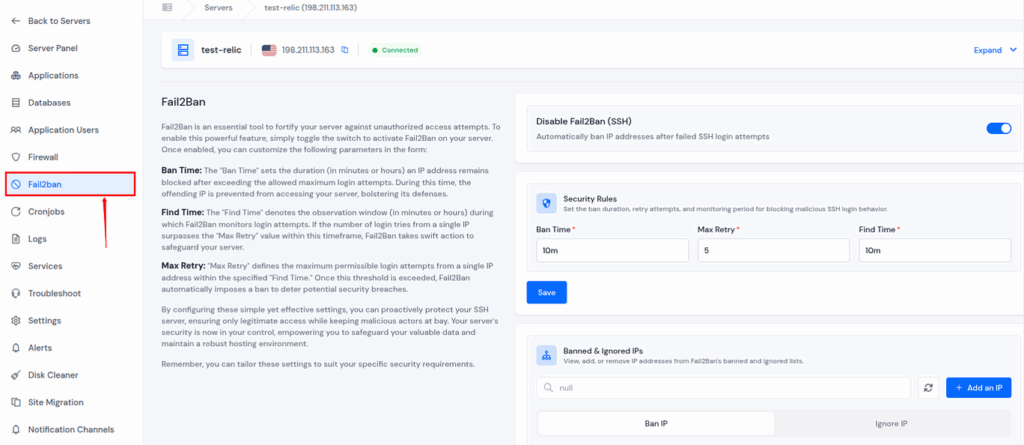1024x445 pixels.
Task: Click the Troubleshoot headset icon
Action: [15, 293]
